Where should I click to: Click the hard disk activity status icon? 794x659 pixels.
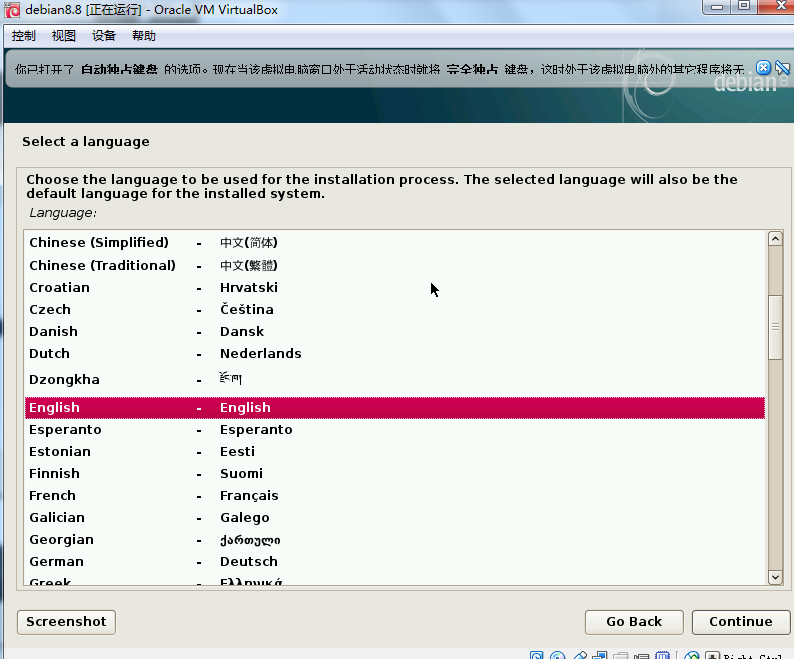[537, 656]
